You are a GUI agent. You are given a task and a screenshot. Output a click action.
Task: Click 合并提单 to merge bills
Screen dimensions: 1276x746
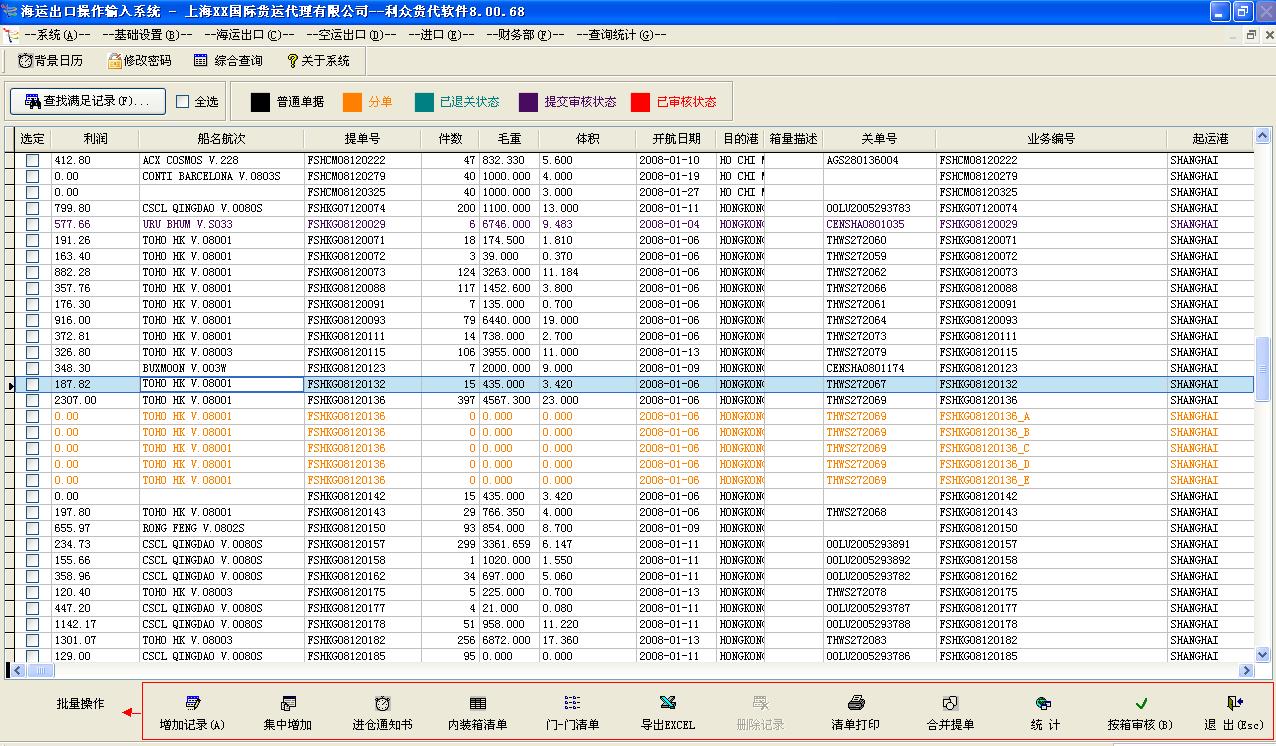[950, 713]
